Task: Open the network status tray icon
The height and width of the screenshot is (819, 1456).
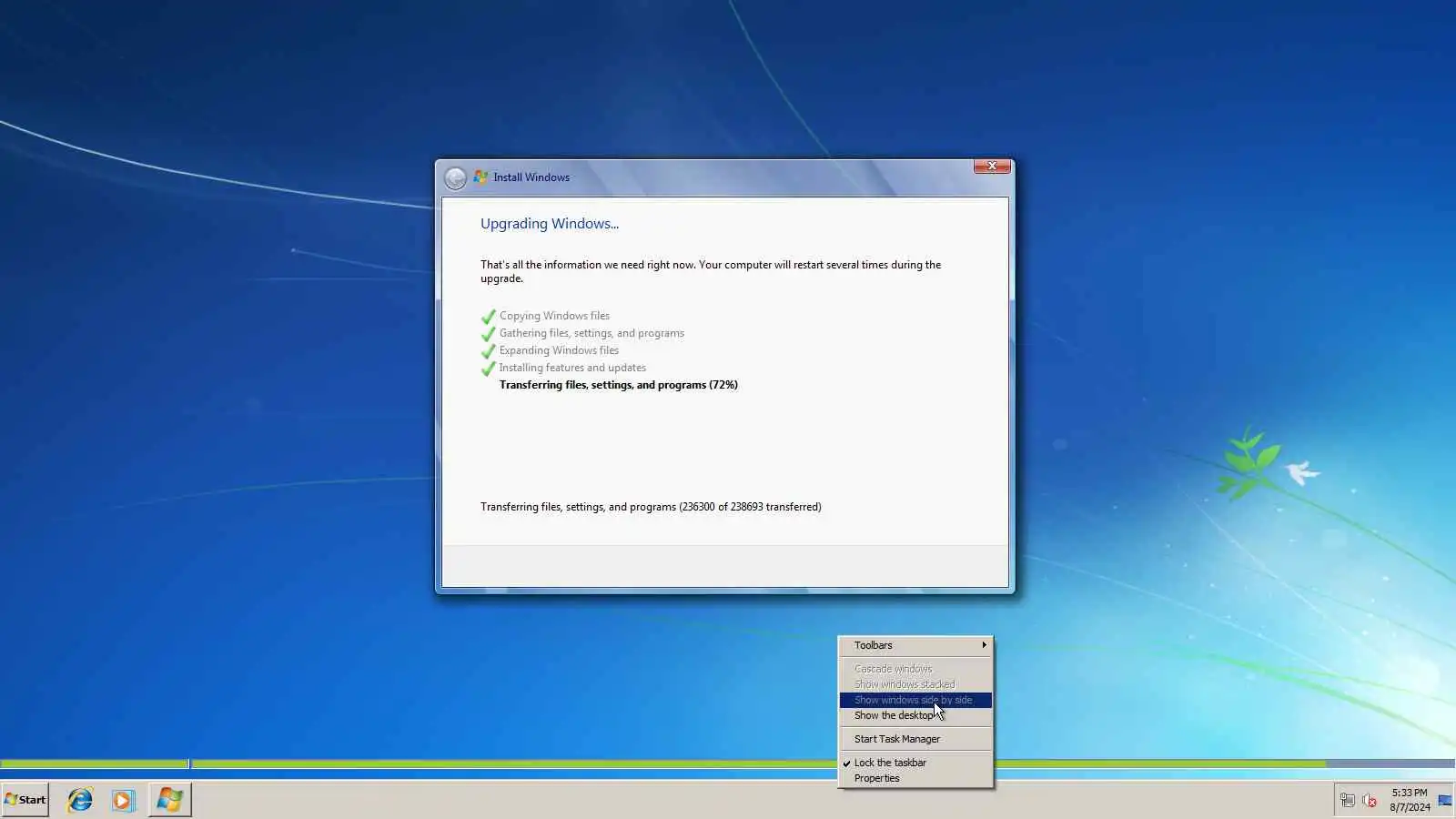Action: [1348, 801]
